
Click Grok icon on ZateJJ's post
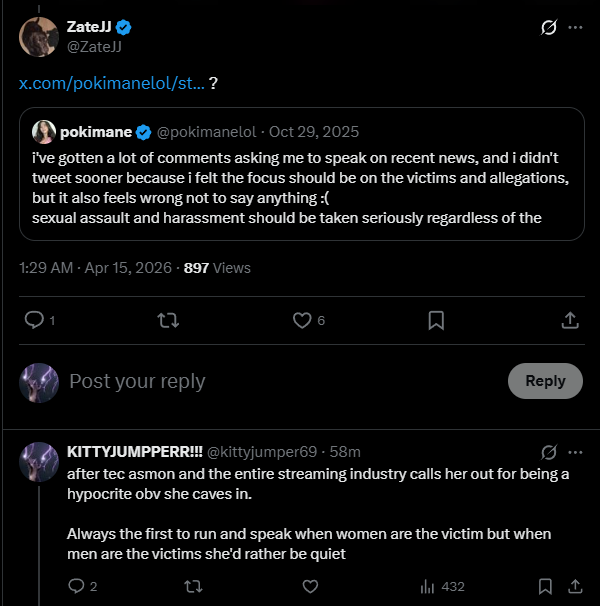(x=548, y=28)
